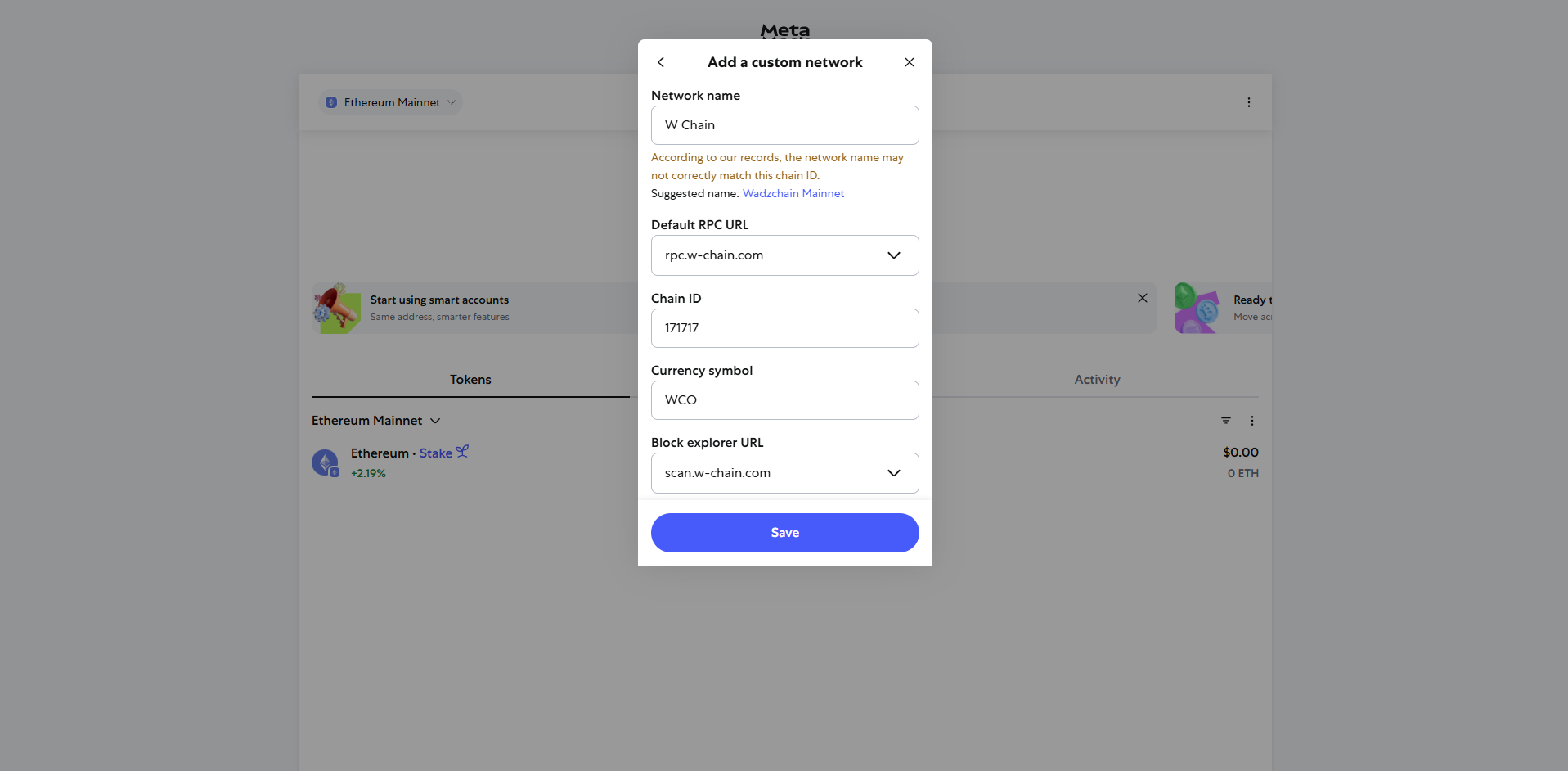The width and height of the screenshot is (1568, 771).
Task: Click into the Network name field
Action: 784,125
